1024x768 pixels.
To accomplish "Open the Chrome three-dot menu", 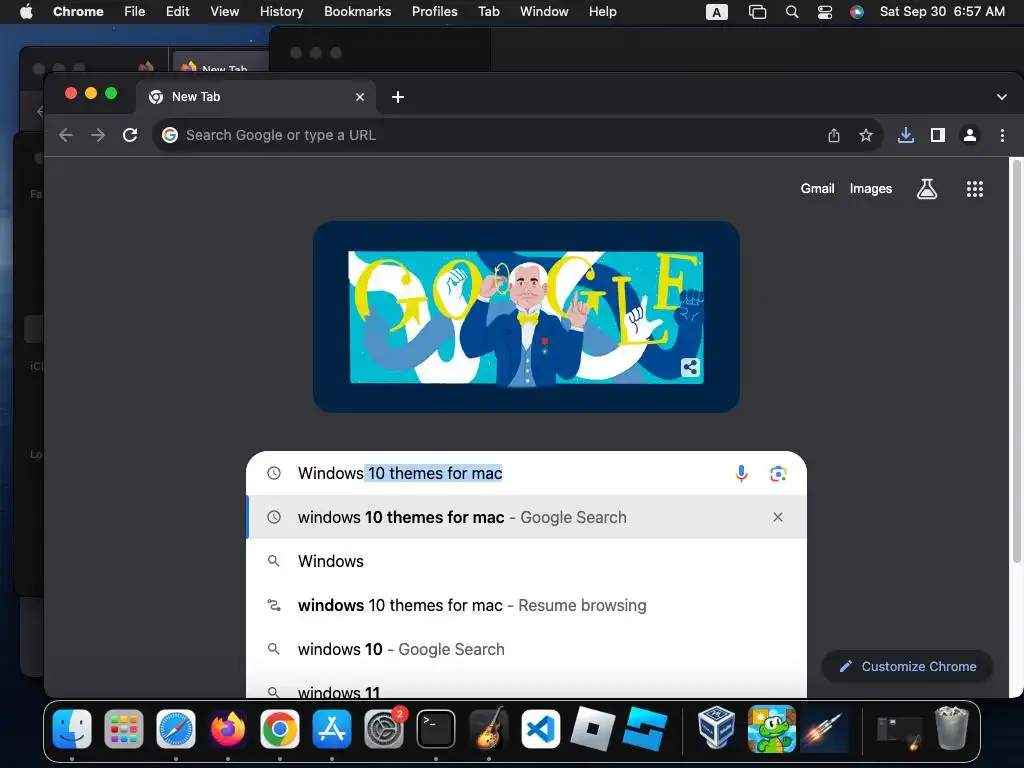I will 1002,135.
